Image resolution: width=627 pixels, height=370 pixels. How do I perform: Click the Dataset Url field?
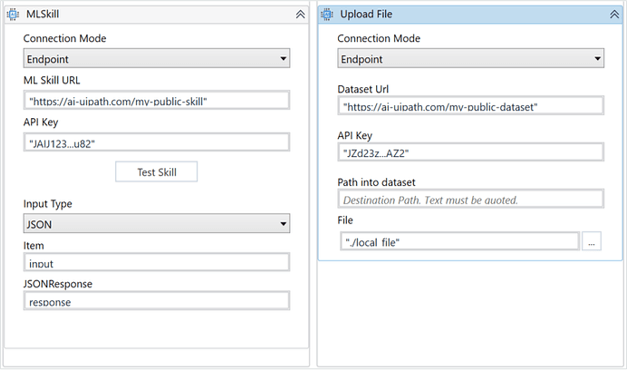(x=471, y=106)
